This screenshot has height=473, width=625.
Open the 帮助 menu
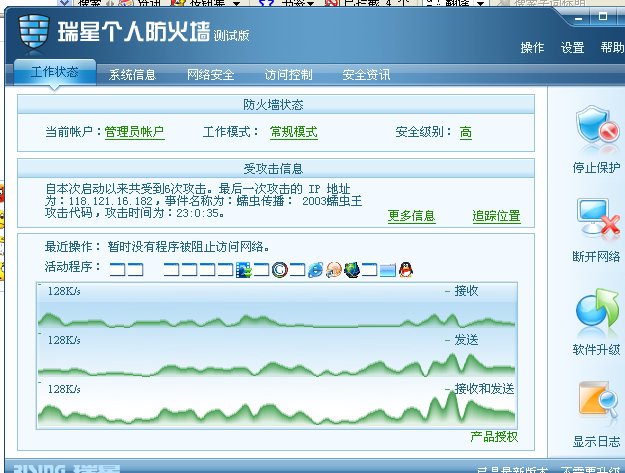(612, 48)
